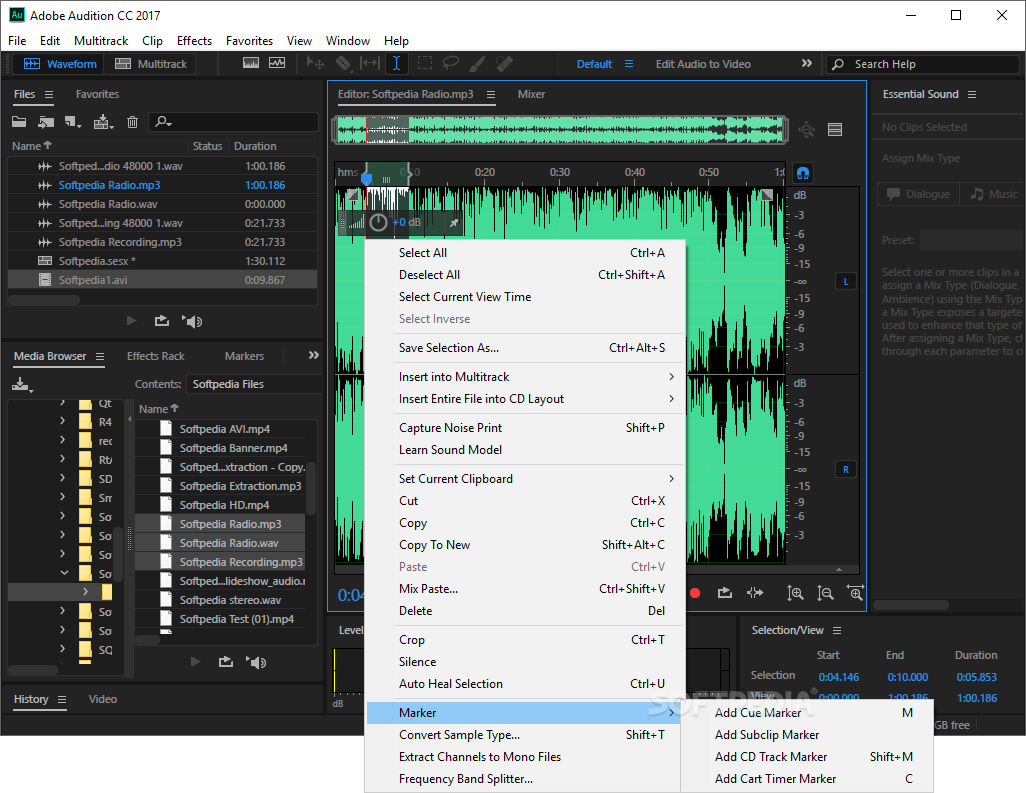The width and height of the screenshot is (1026, 793).
Task: Click Zoom Out Amplitude icon
Action: [825, 593]
